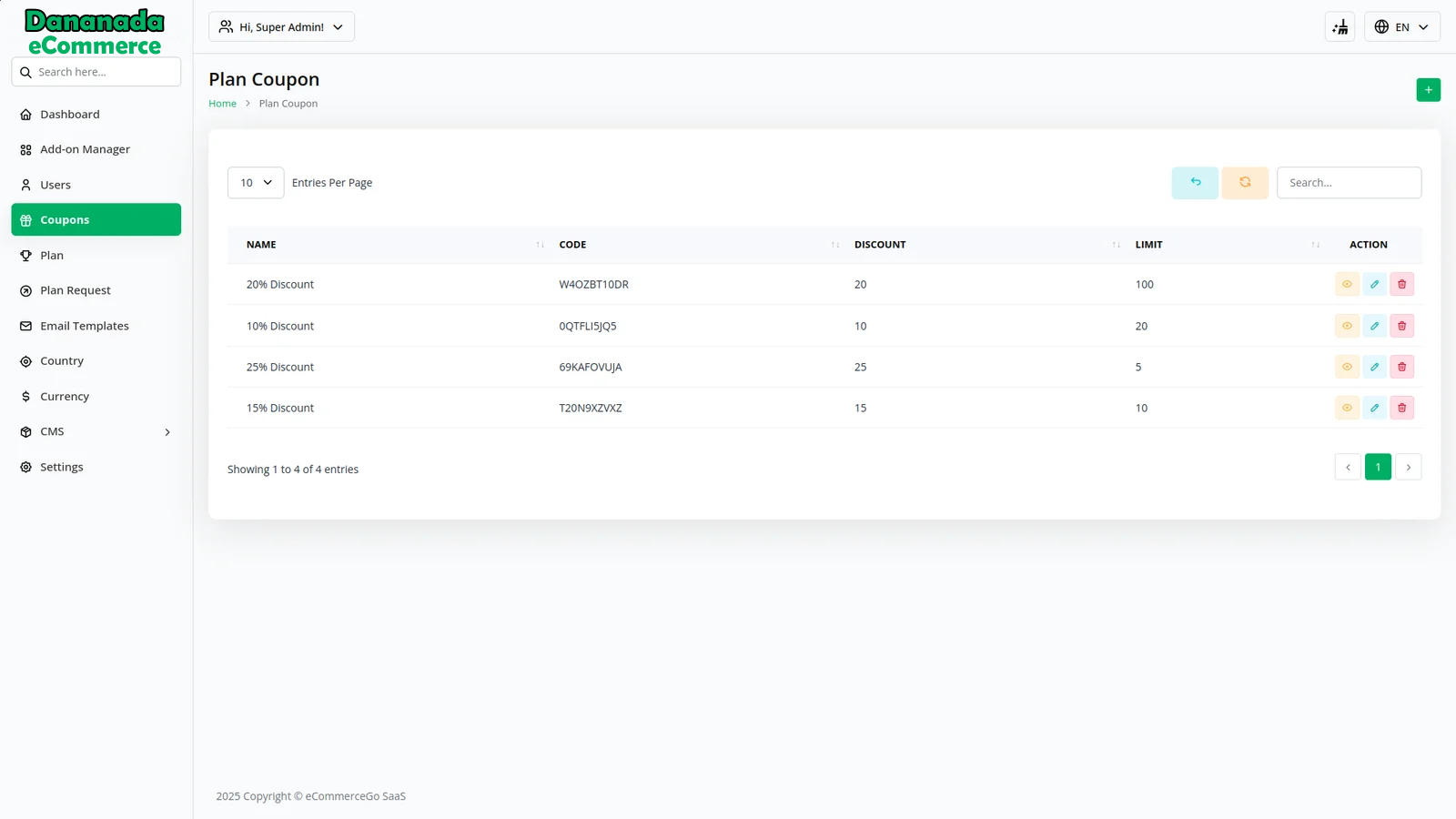Show details for the 25% Discount coupon

point(1347,368)
